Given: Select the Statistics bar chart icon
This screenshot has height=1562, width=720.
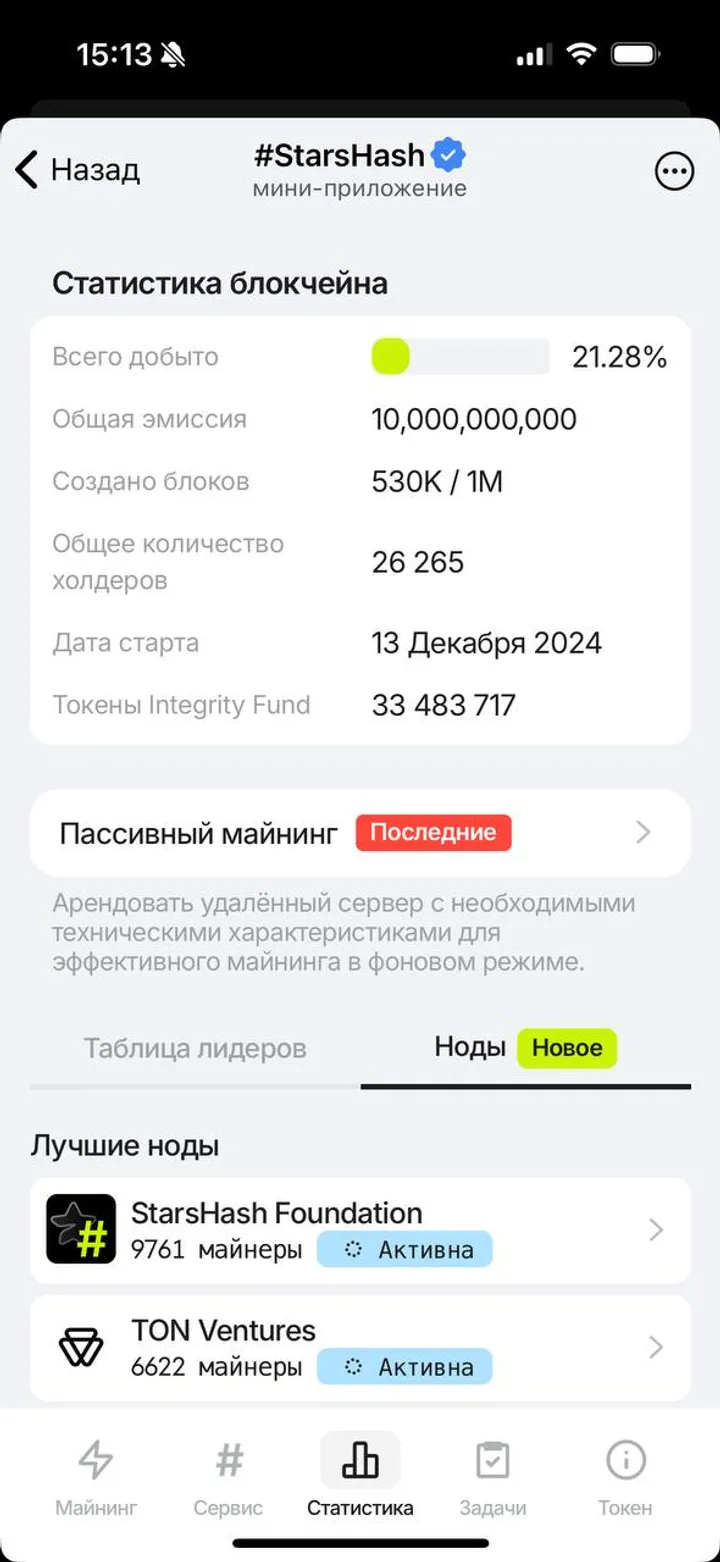Looking at the screenshot, I should click(360, 1461).
